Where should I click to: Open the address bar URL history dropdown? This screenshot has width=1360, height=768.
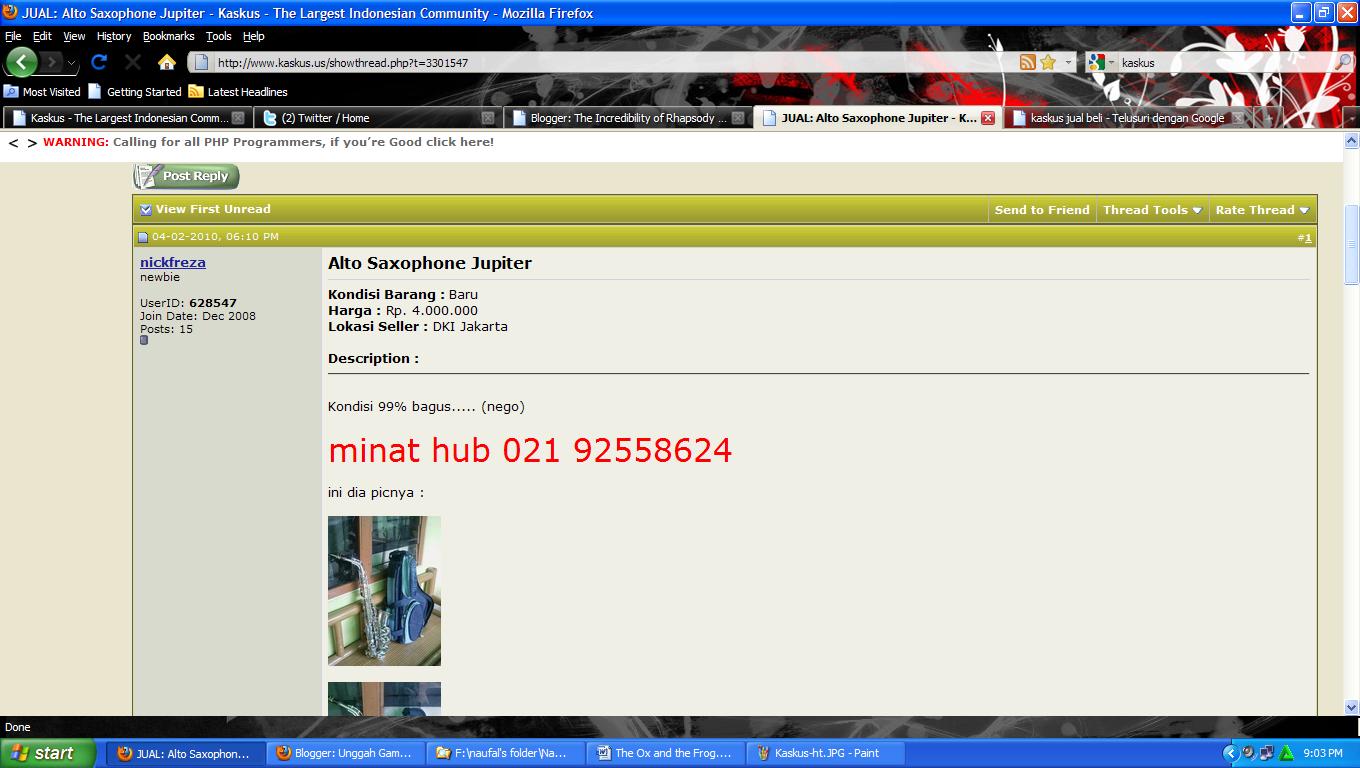coord(1069,62)
